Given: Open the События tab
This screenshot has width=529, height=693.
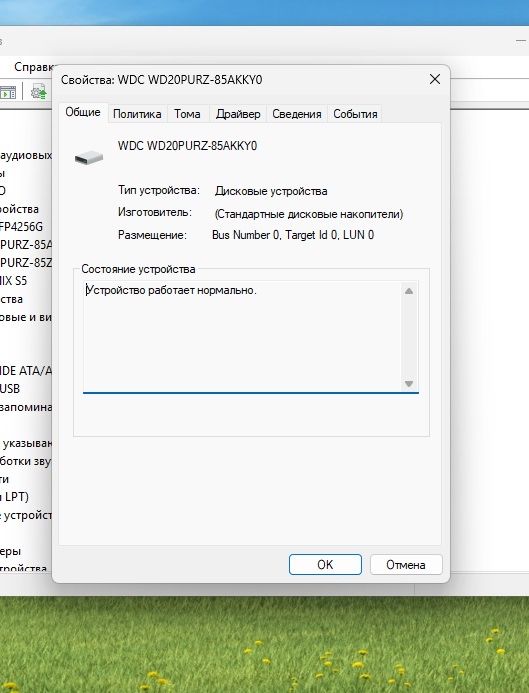Looking at the screenshot, I should [x=355, y=114].
